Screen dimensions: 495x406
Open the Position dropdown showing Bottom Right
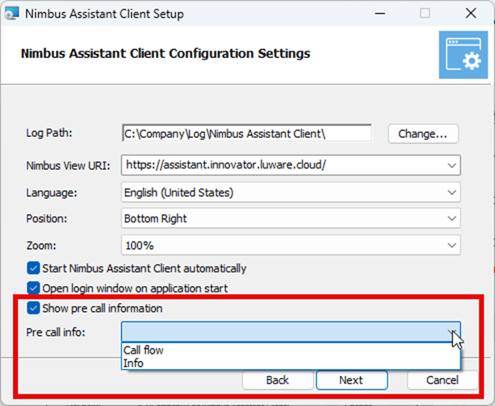pyautogui.click(x=452, y=219)
